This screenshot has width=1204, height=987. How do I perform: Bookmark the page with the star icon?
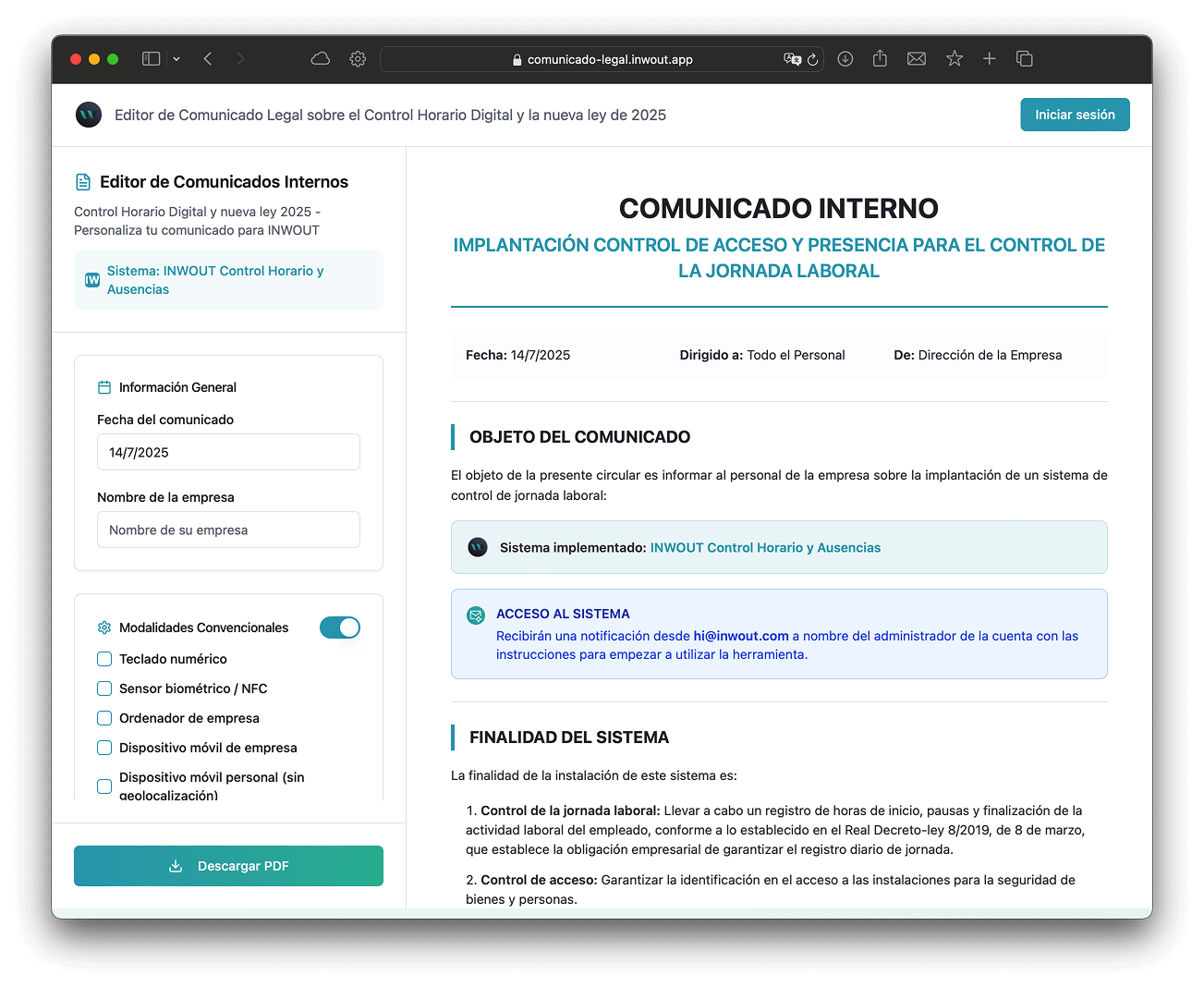(x=955, y=59)
